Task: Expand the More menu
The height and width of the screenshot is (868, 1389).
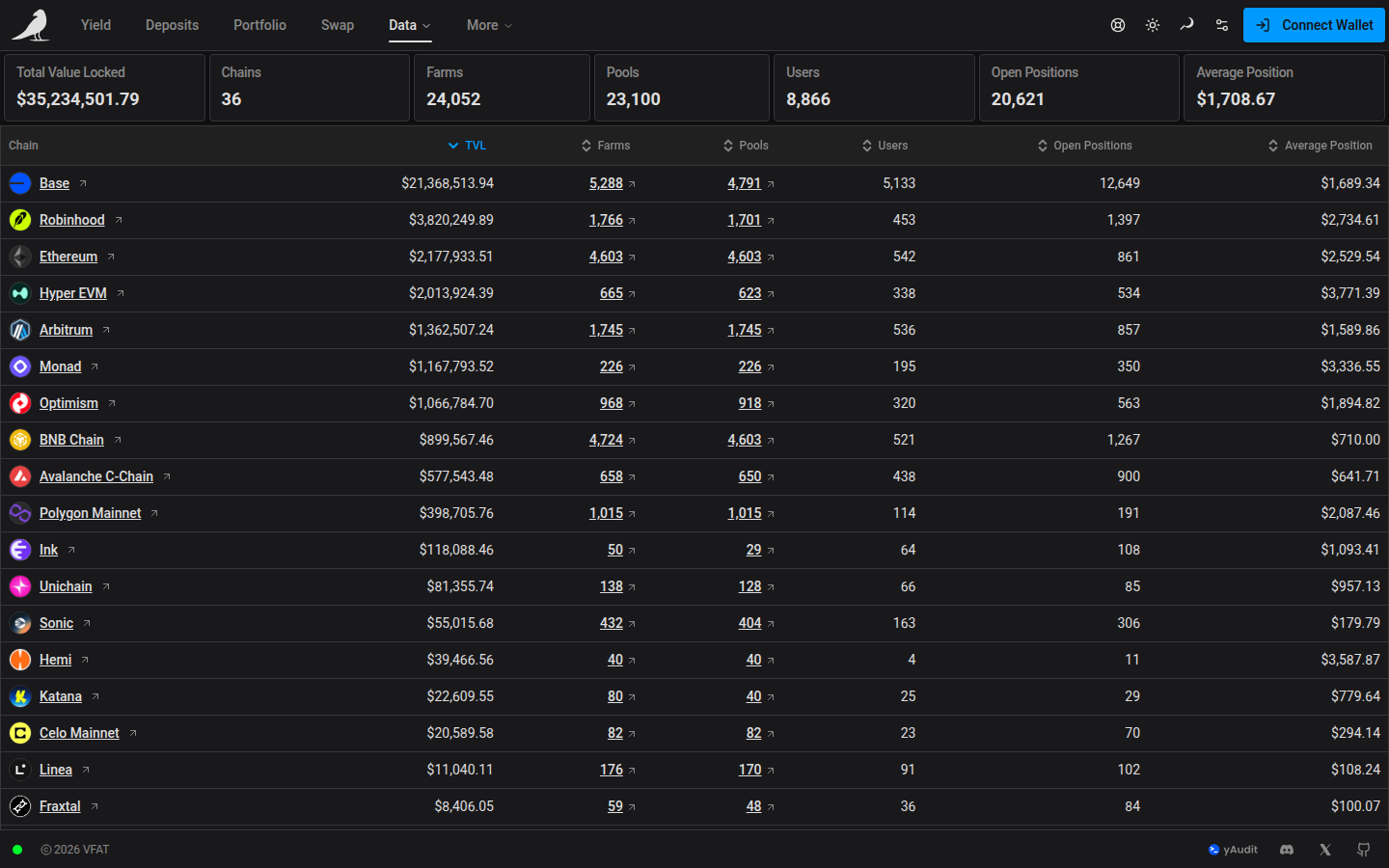Action: (x=489, y=25)
